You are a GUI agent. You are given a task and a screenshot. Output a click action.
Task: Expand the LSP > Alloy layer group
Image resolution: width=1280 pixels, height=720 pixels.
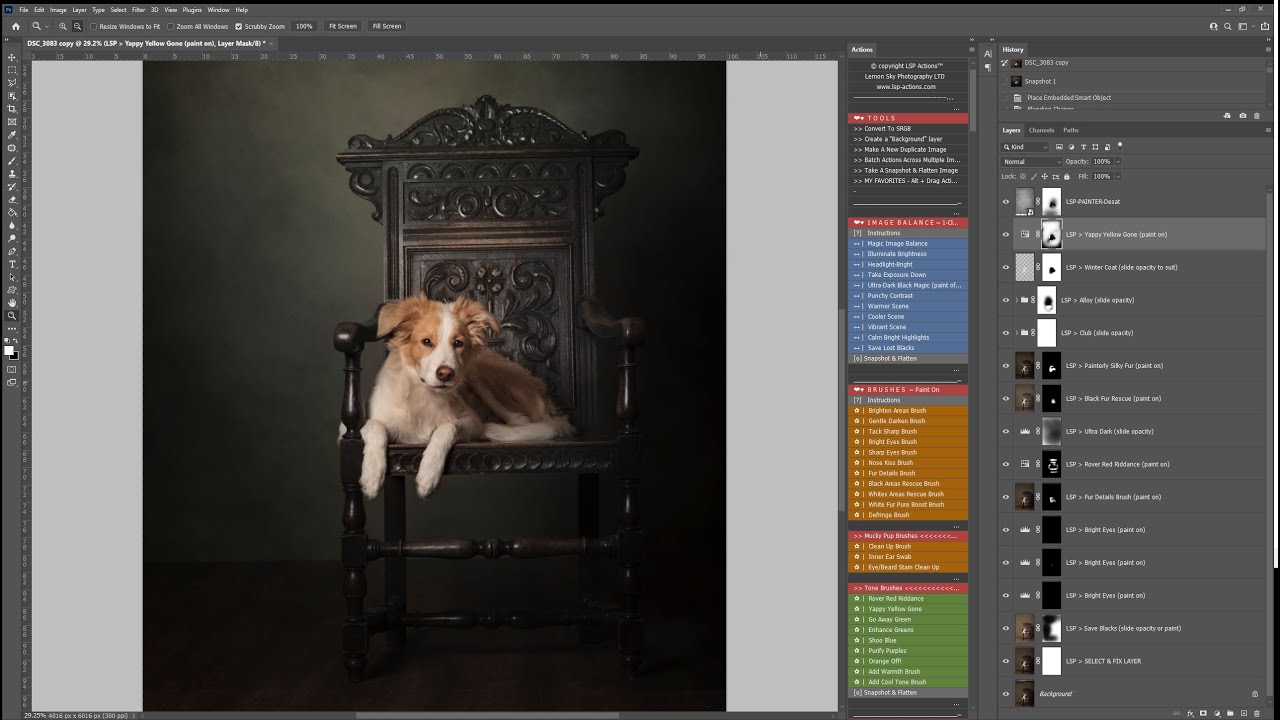[x=1017, y=300]
